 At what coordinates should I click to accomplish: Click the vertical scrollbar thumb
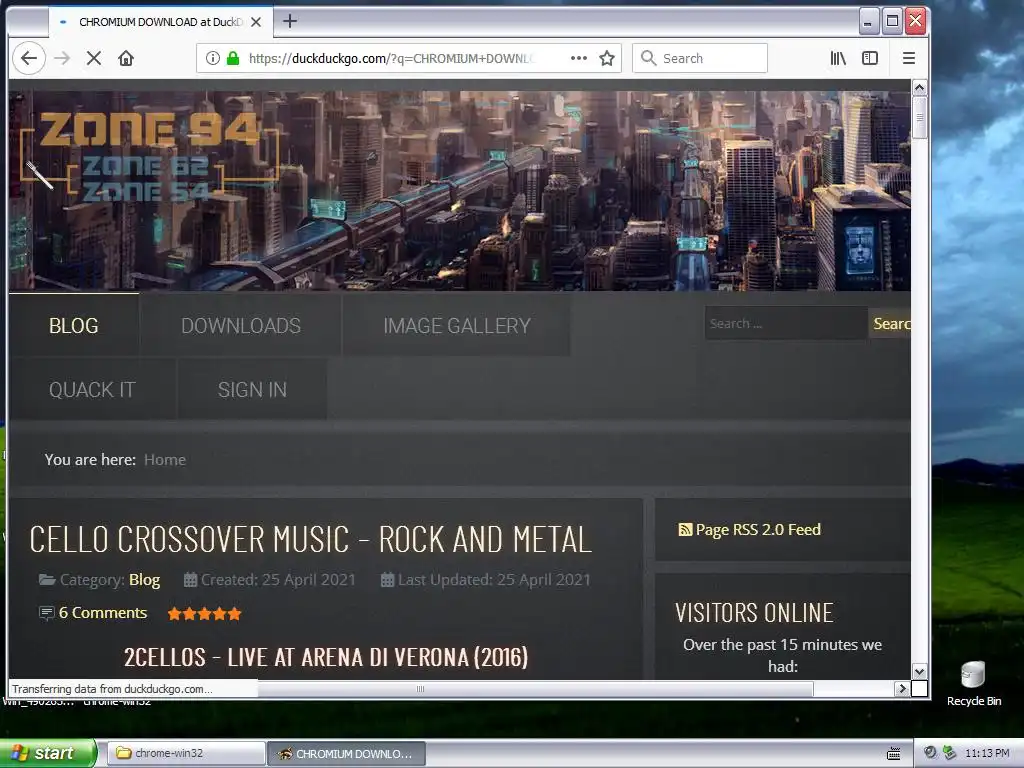point(920,118)
